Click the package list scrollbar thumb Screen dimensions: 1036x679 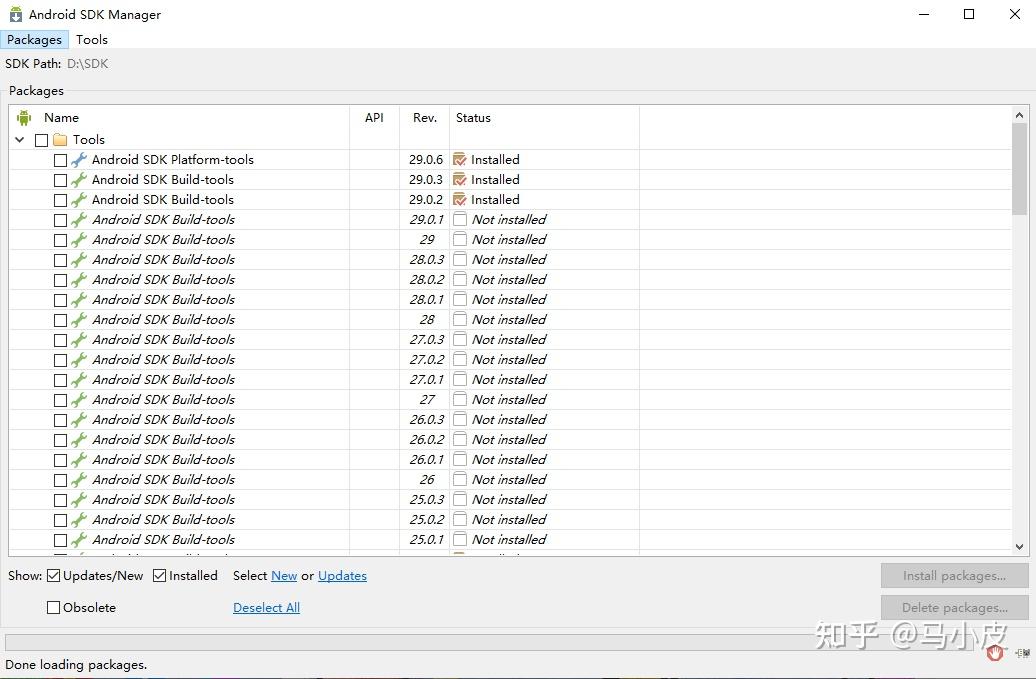click(1019, 169)
